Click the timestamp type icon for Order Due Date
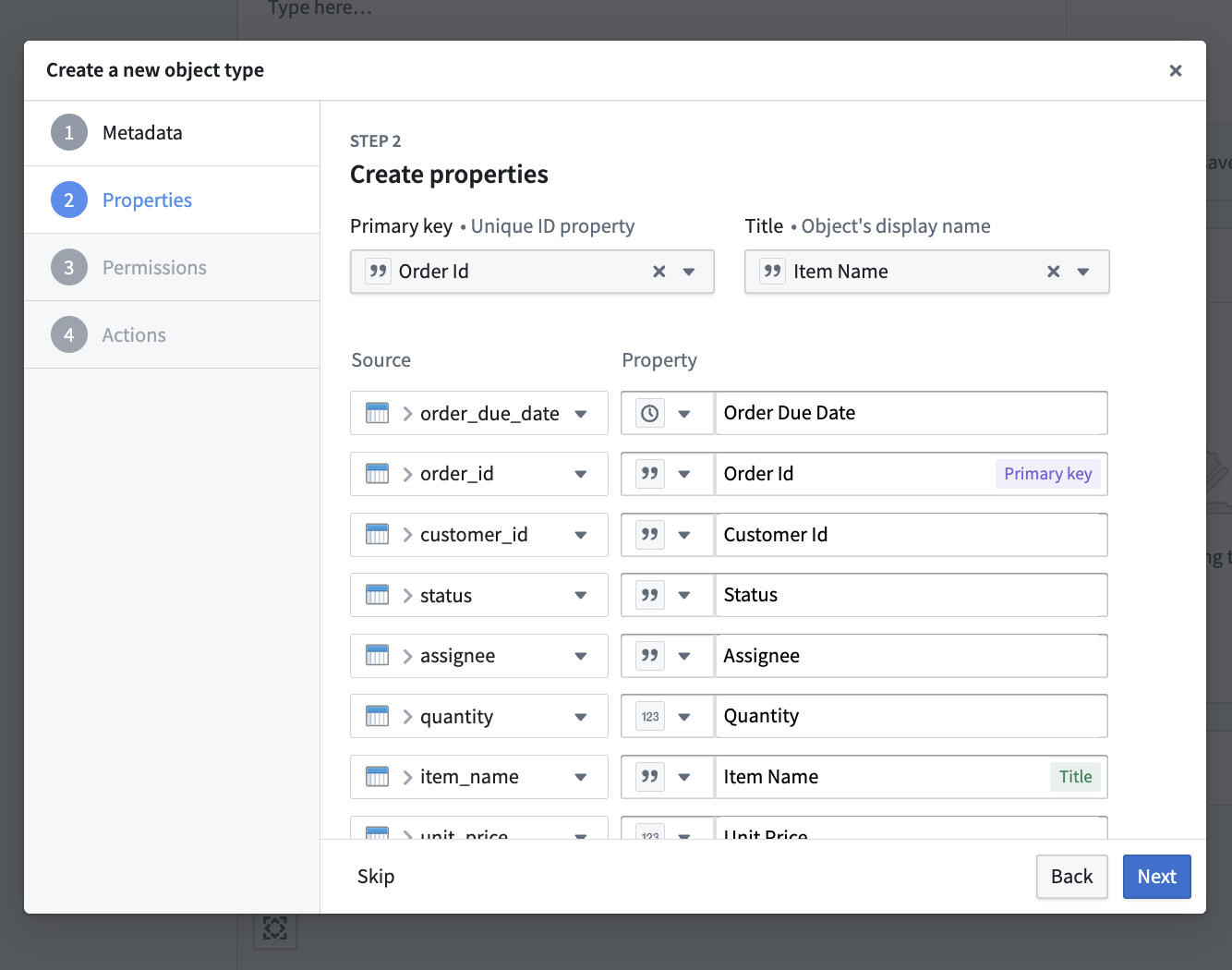Screen dimensions: 1232x970 [650, 413]
